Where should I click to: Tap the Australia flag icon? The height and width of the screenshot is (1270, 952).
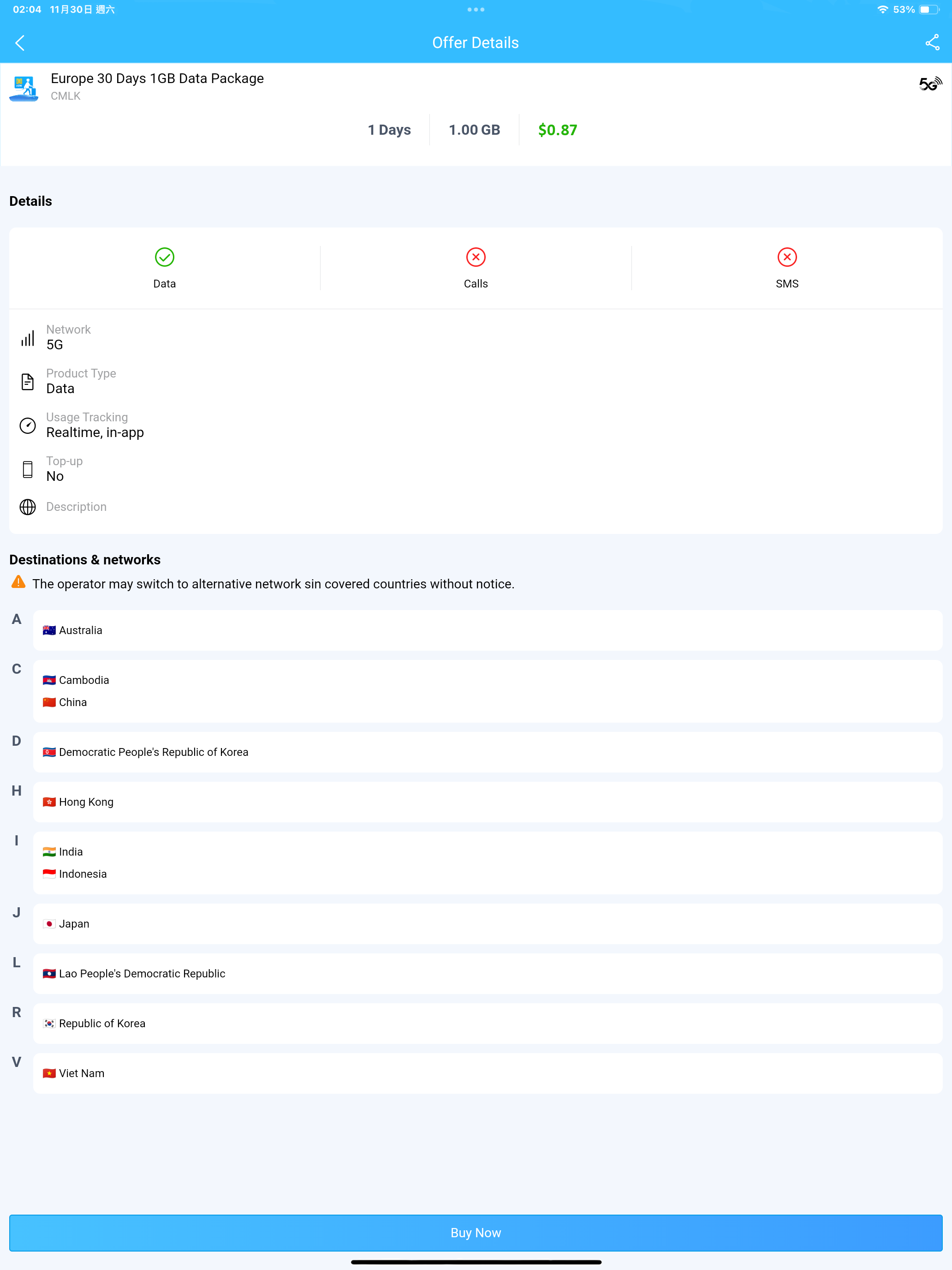click(49, 630)
